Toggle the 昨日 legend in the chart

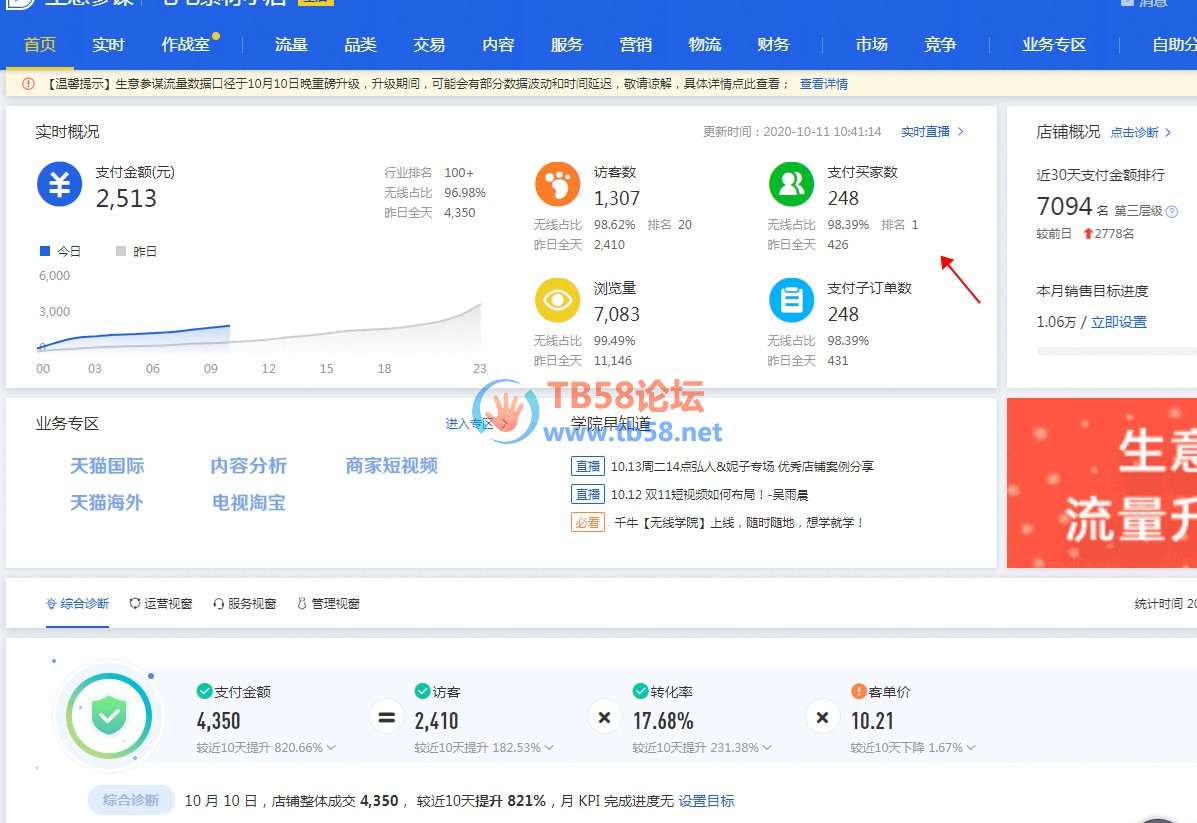[136, 251]
